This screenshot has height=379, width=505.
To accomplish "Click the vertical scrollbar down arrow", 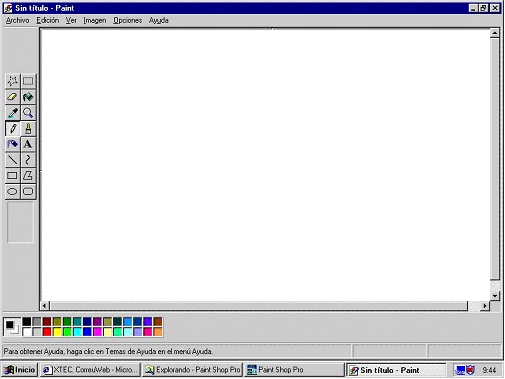I will pos(495,296).
